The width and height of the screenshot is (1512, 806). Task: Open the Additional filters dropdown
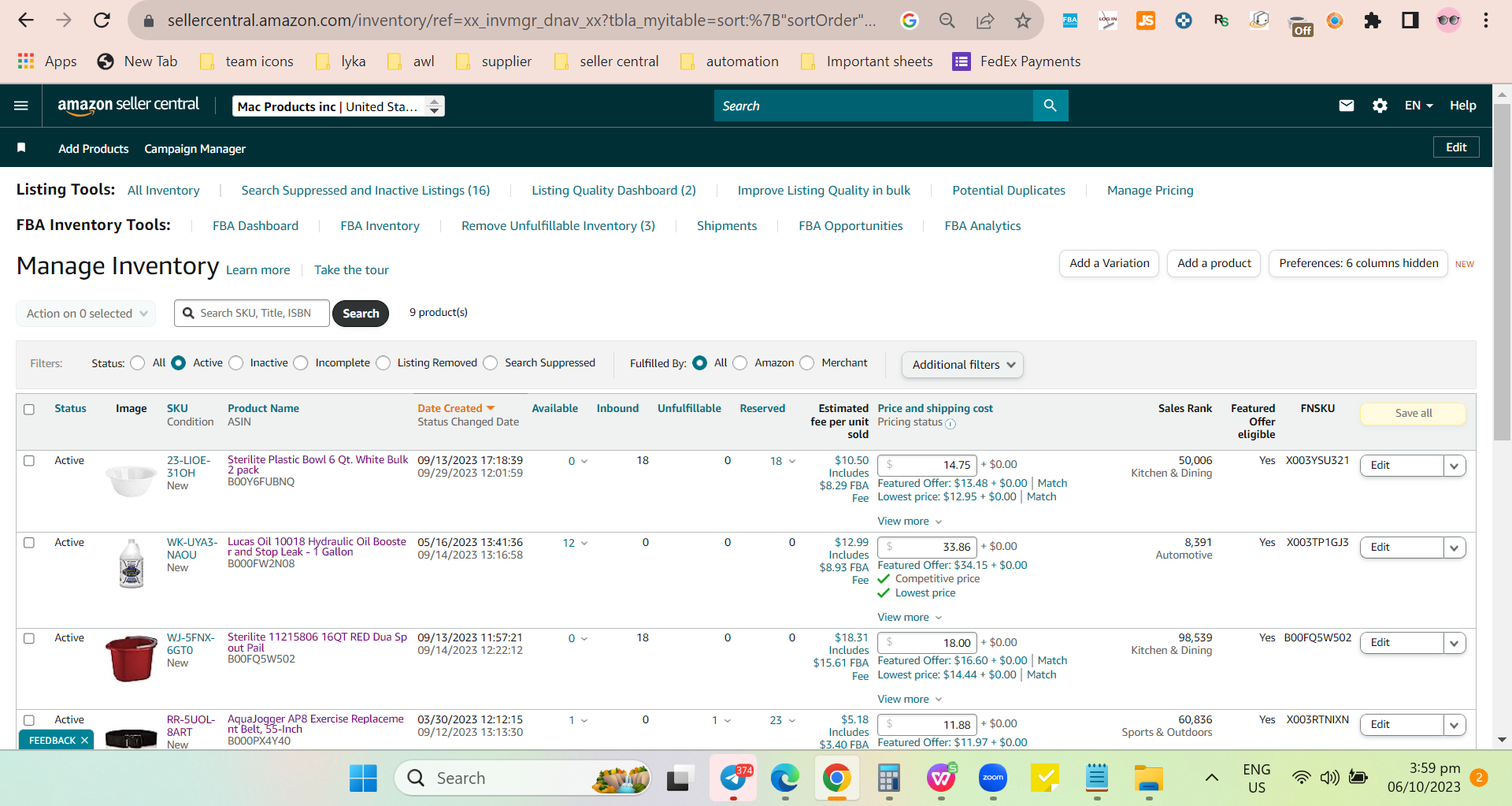click(x=962, y=365)
